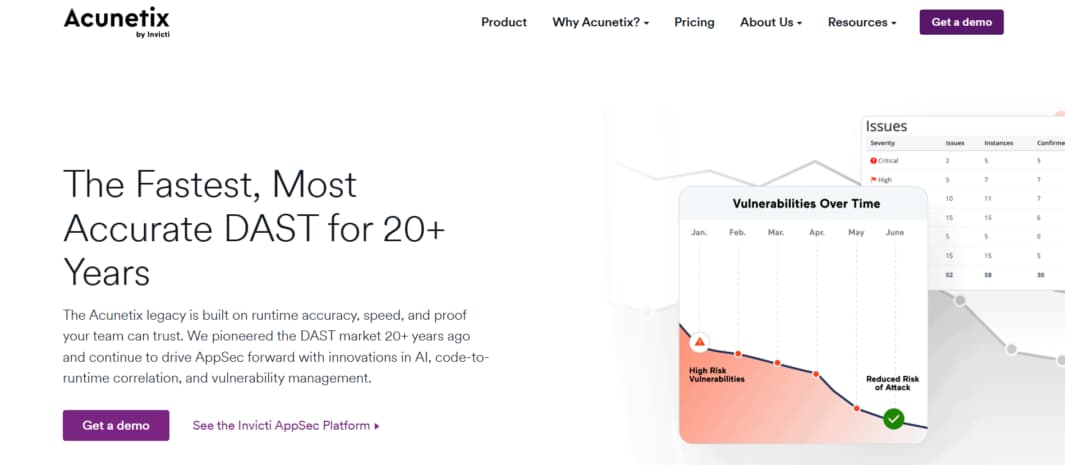
Task: Expand the Why Acunetix? dropdown
Action: tap(600, 22)
